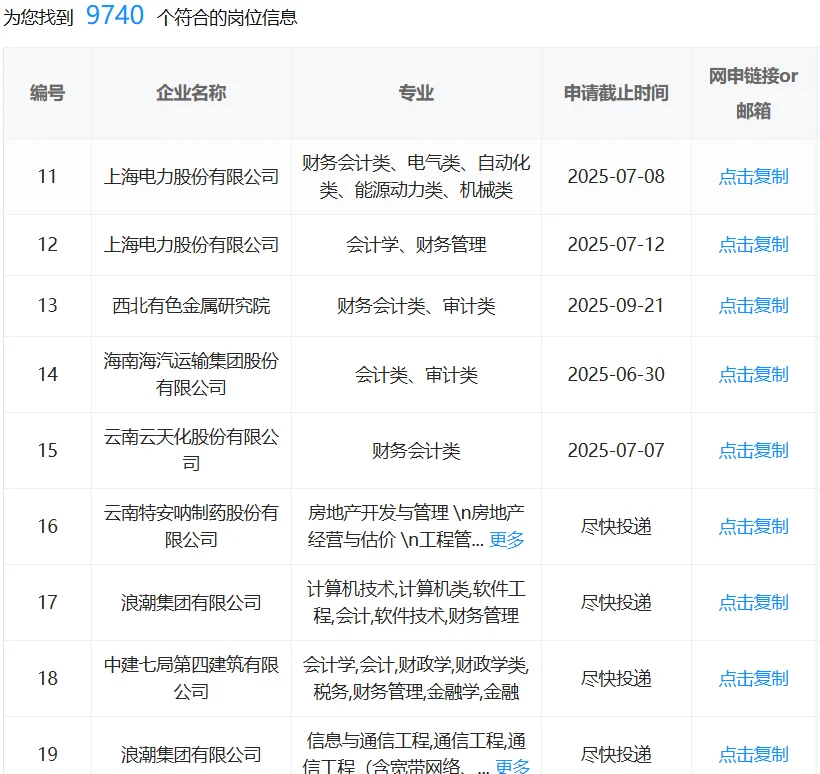The width and height of the screenshot is (820, 774).
Task: Select majors 会计类、审计类 cell
Action: pos(416,374)
